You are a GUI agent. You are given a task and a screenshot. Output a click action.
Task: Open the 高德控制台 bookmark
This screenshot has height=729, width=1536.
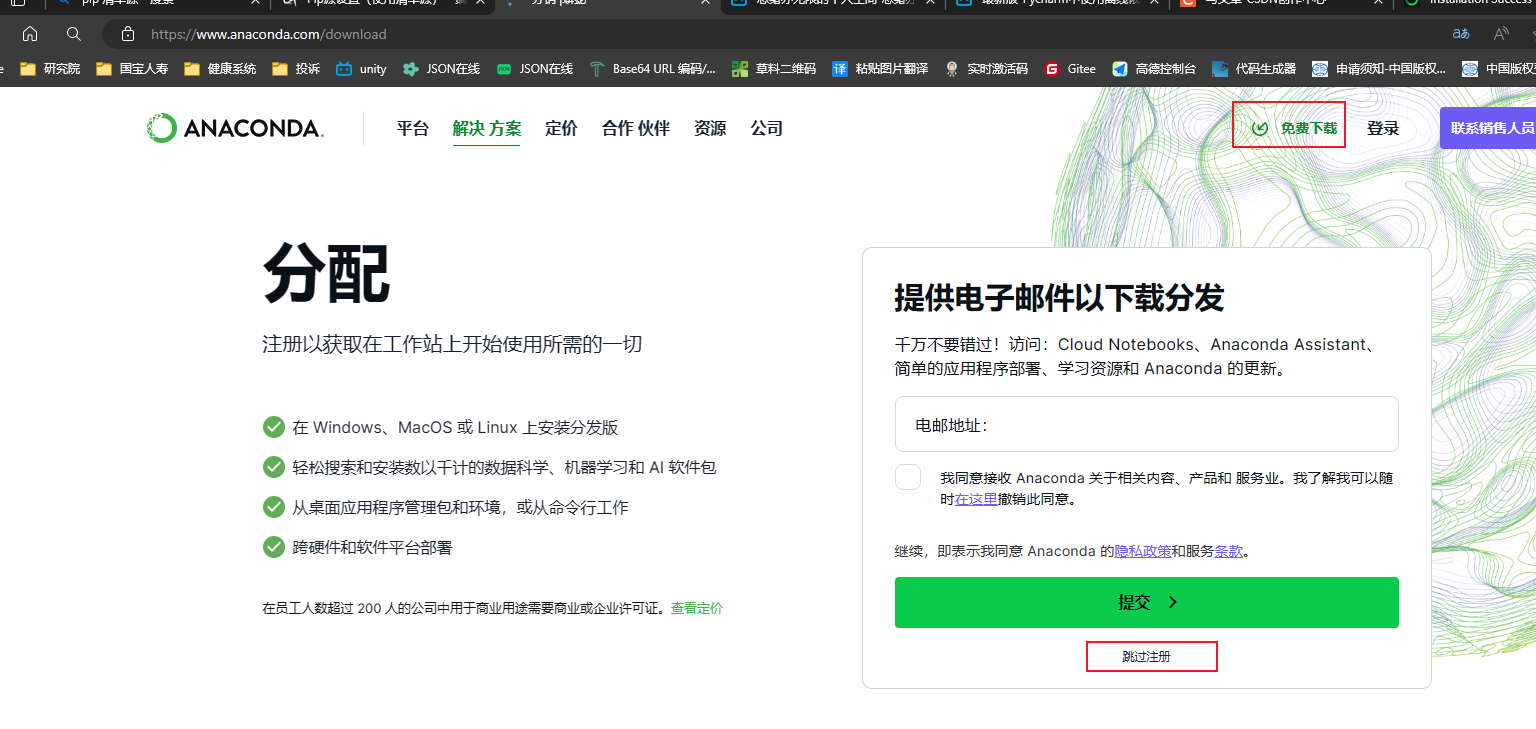pyautogui.click(x=1154, y=69)
